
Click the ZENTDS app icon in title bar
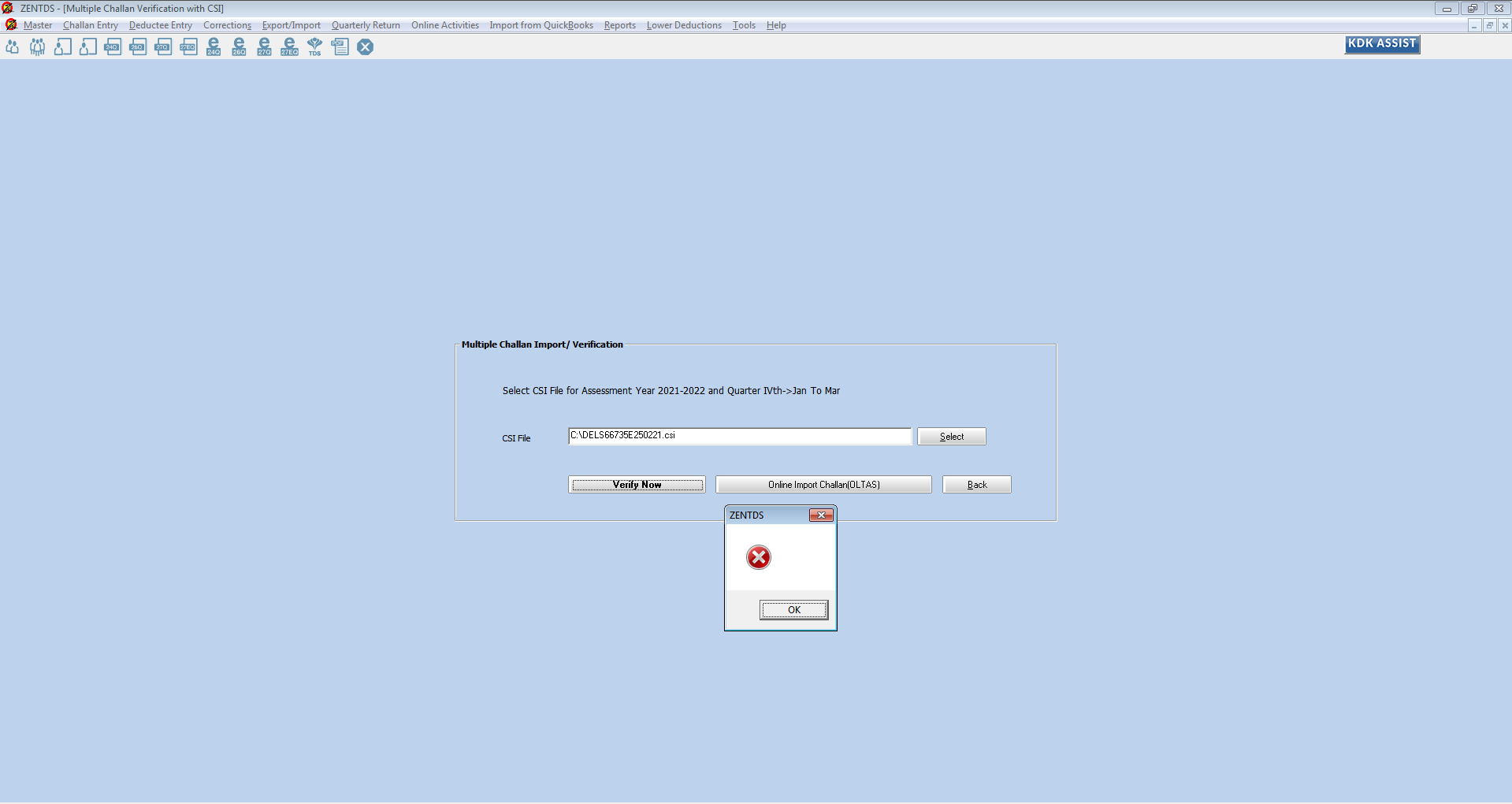click(8, 8)
